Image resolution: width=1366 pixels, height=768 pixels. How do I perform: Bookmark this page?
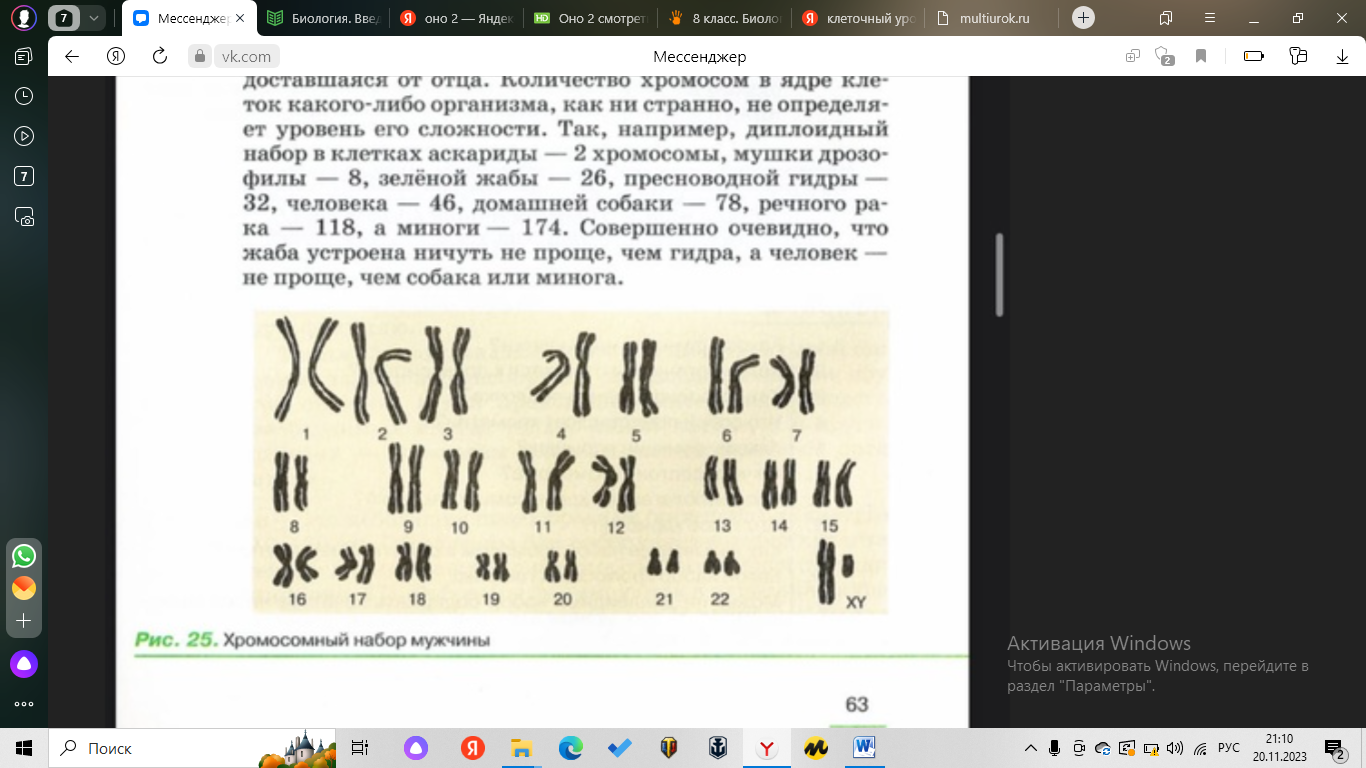click(x=1201, y=57)
